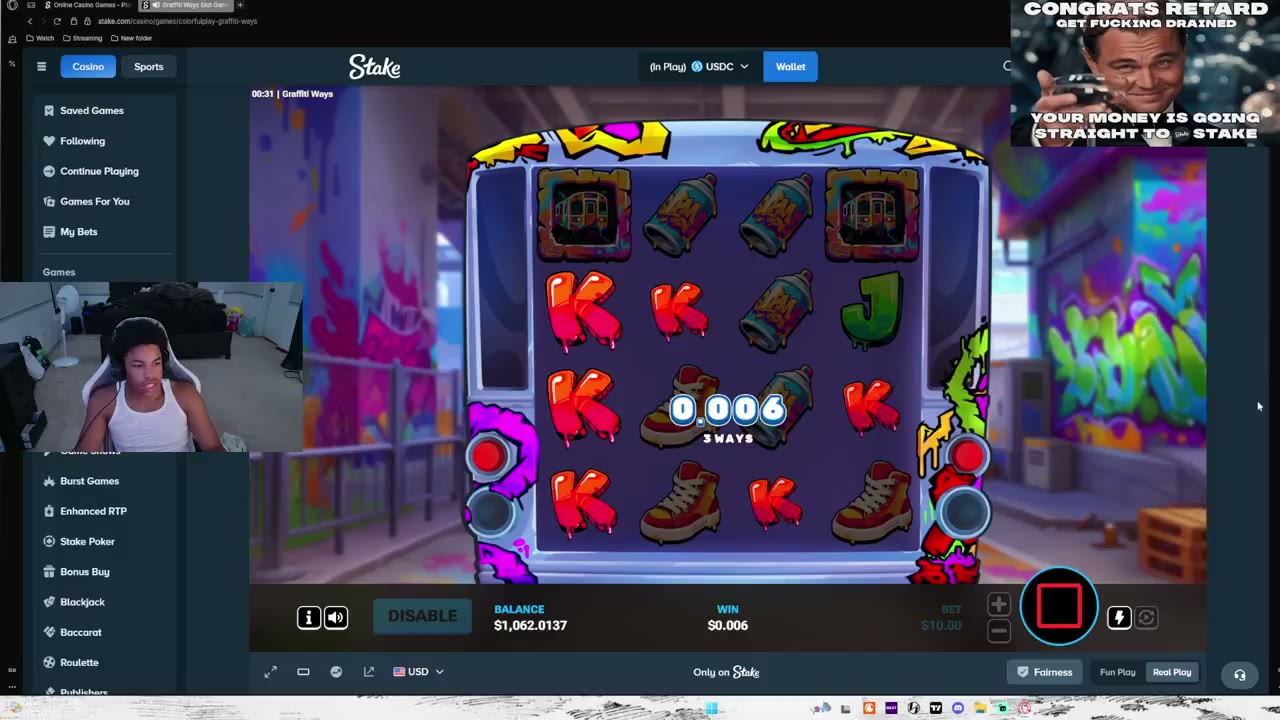Enable turbo spin lightning icon
The image size is (1280, 720).
click(1119, 617)
